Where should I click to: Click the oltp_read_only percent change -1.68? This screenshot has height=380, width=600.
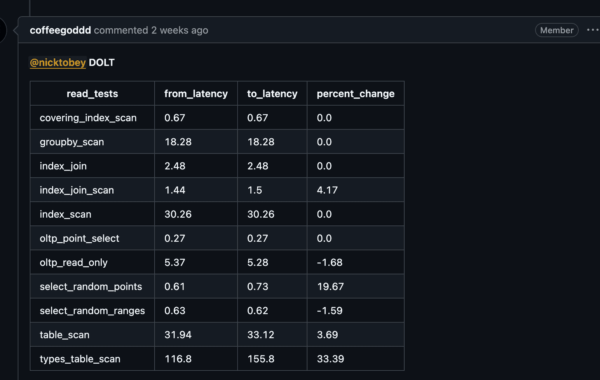click(329, 263)
